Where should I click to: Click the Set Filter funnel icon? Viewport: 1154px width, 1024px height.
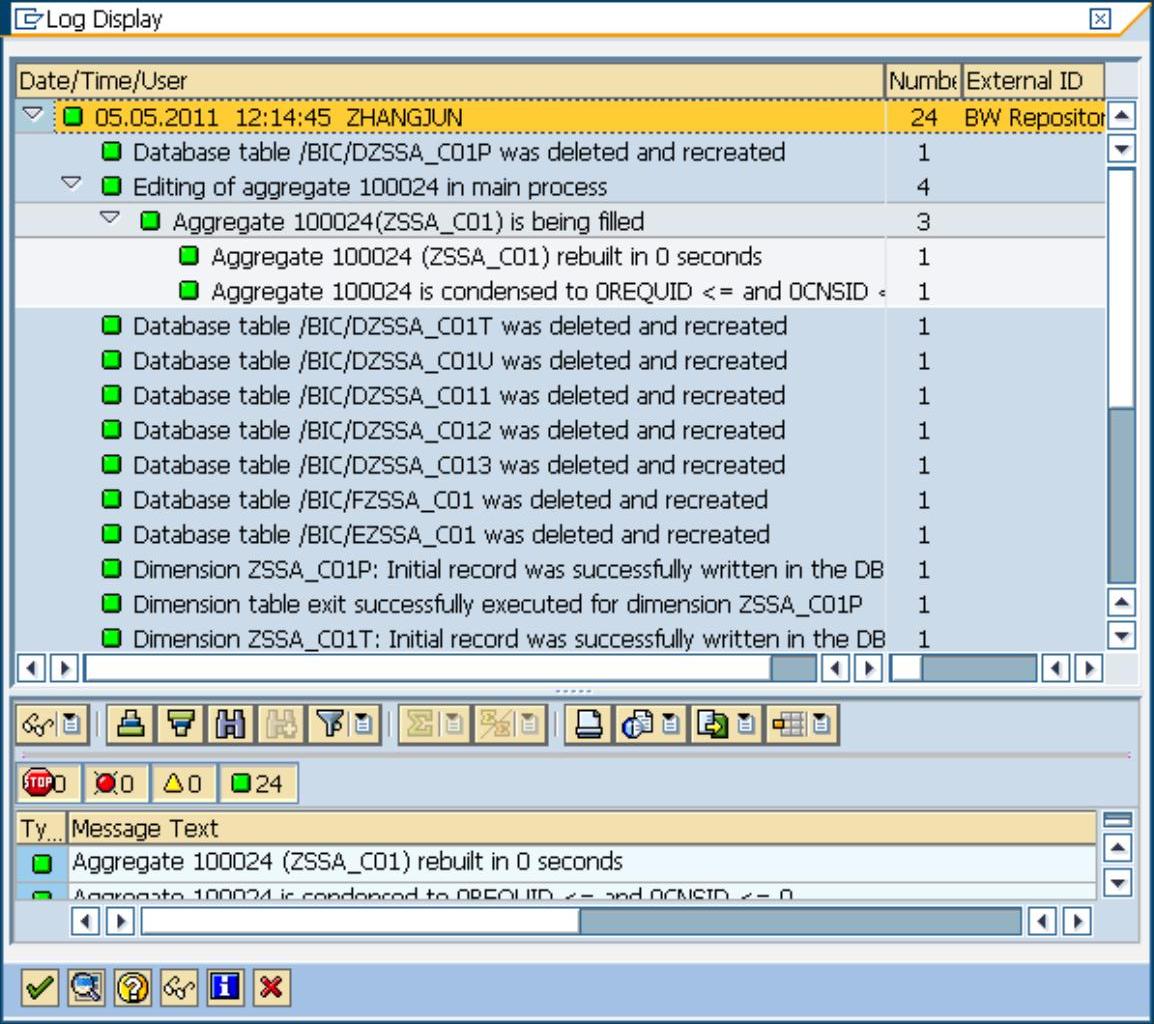pos(329,725)
